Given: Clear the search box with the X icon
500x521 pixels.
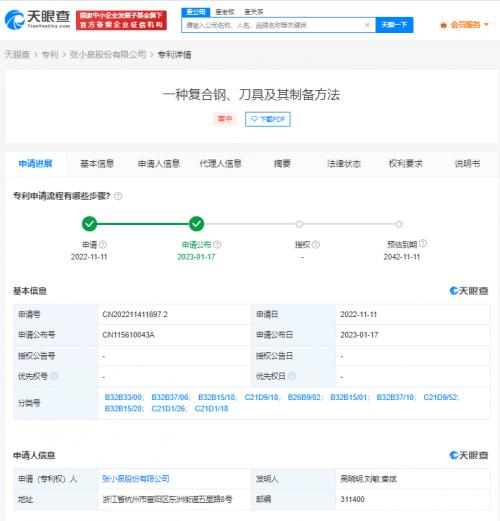Looking at the screenshot, I should pos(367,25).
